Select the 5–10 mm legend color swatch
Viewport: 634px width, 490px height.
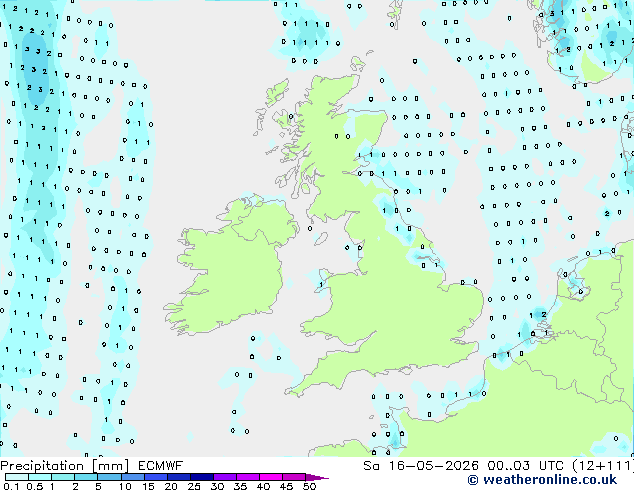coord(109,477)
